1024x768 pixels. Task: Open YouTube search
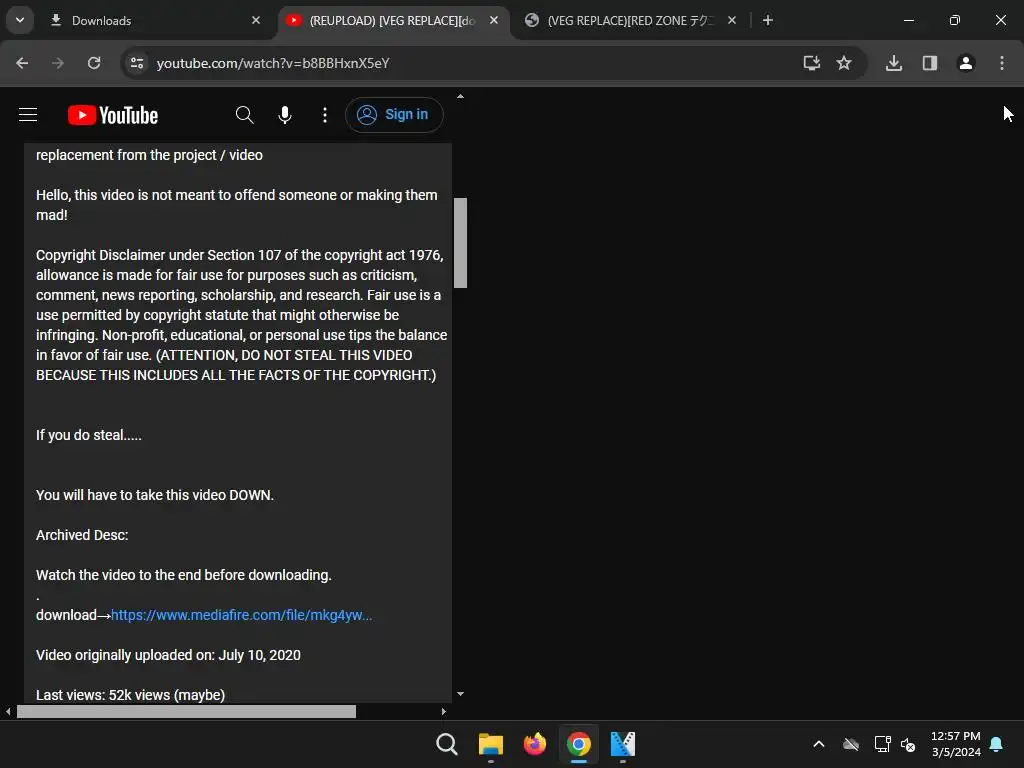[x=244, y=115]
